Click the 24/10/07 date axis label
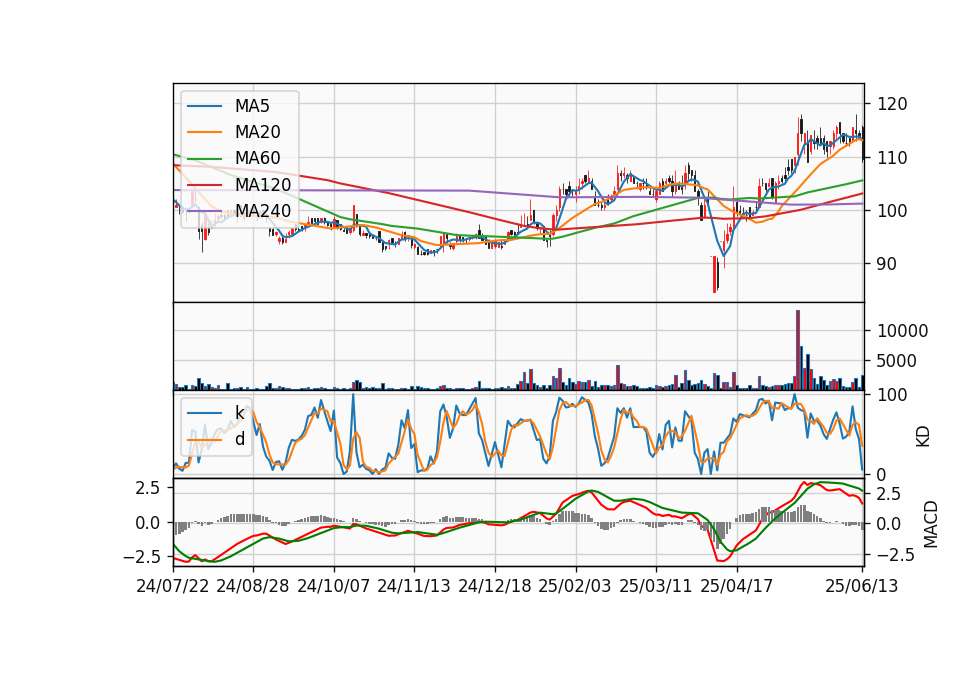 tap(334, 586)
